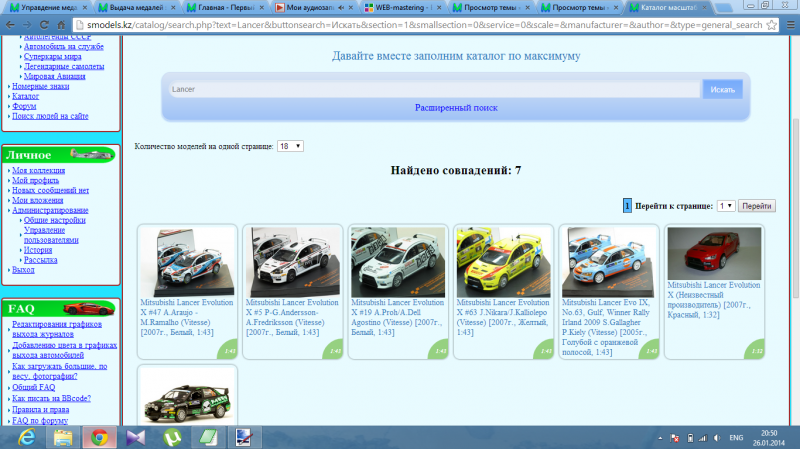Open Рассылка link
This screenshot has height=449, width=800.
click(40, 260)
